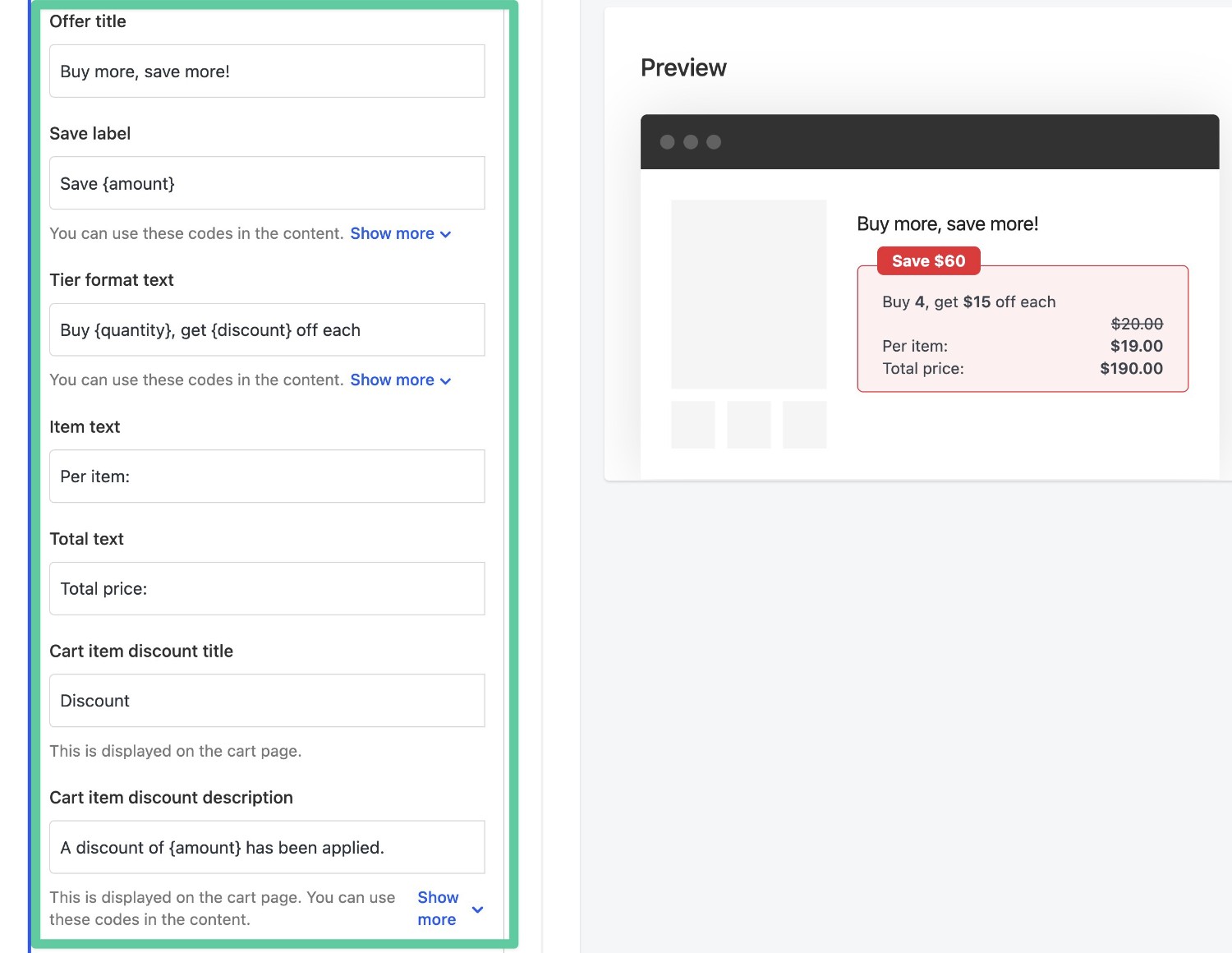
Task: Click the middle small product thumbnail
Action: [x=749, y=425]
